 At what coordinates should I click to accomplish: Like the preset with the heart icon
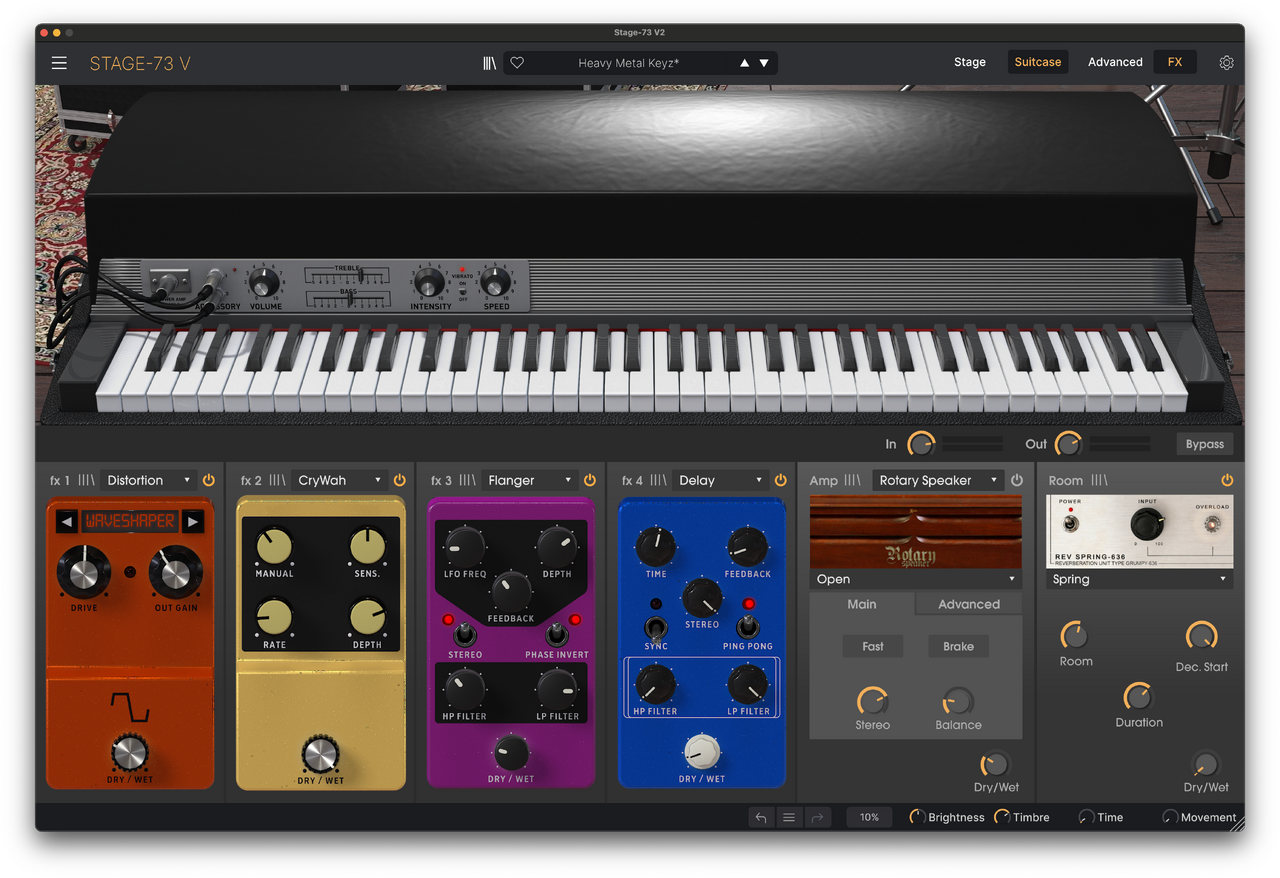click(x=517, y=63)
